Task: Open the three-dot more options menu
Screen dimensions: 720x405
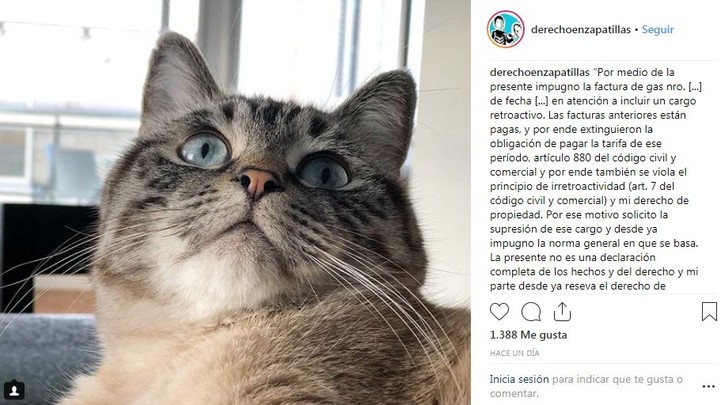Action: click(709, 387)
